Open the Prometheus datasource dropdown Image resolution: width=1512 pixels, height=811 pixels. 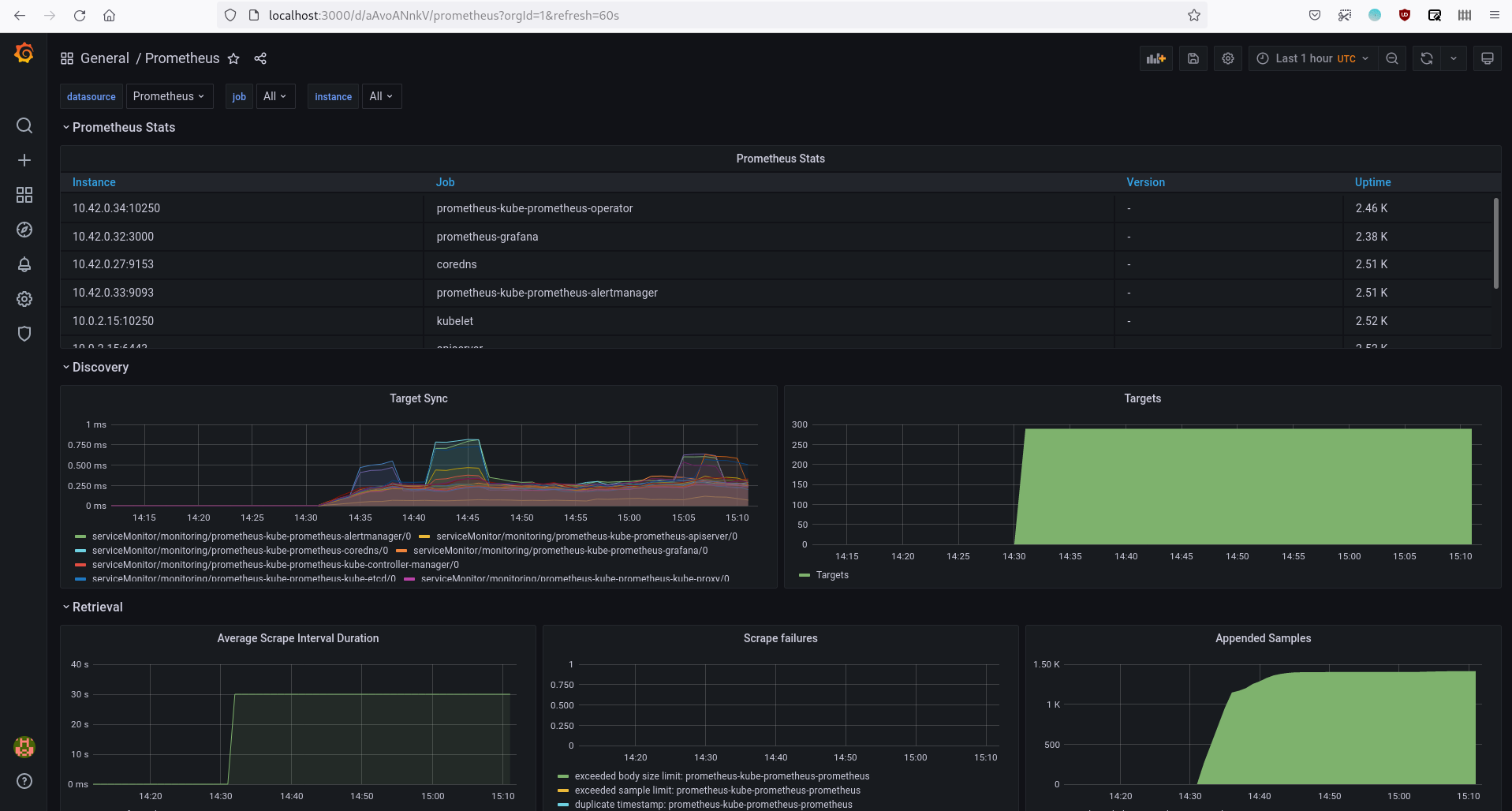pyautogui.click(x=169, y=96)
